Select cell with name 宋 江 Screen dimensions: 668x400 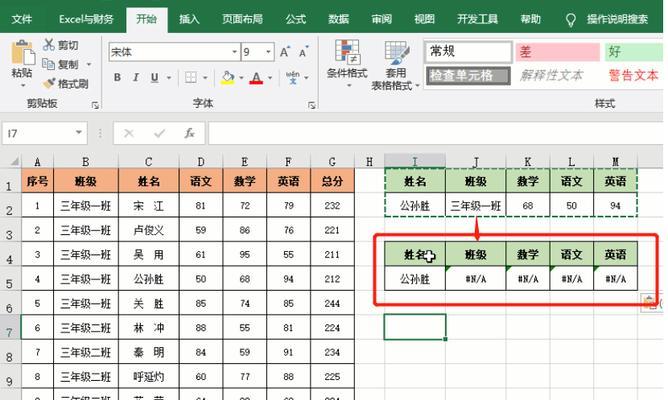coord(149,206)
